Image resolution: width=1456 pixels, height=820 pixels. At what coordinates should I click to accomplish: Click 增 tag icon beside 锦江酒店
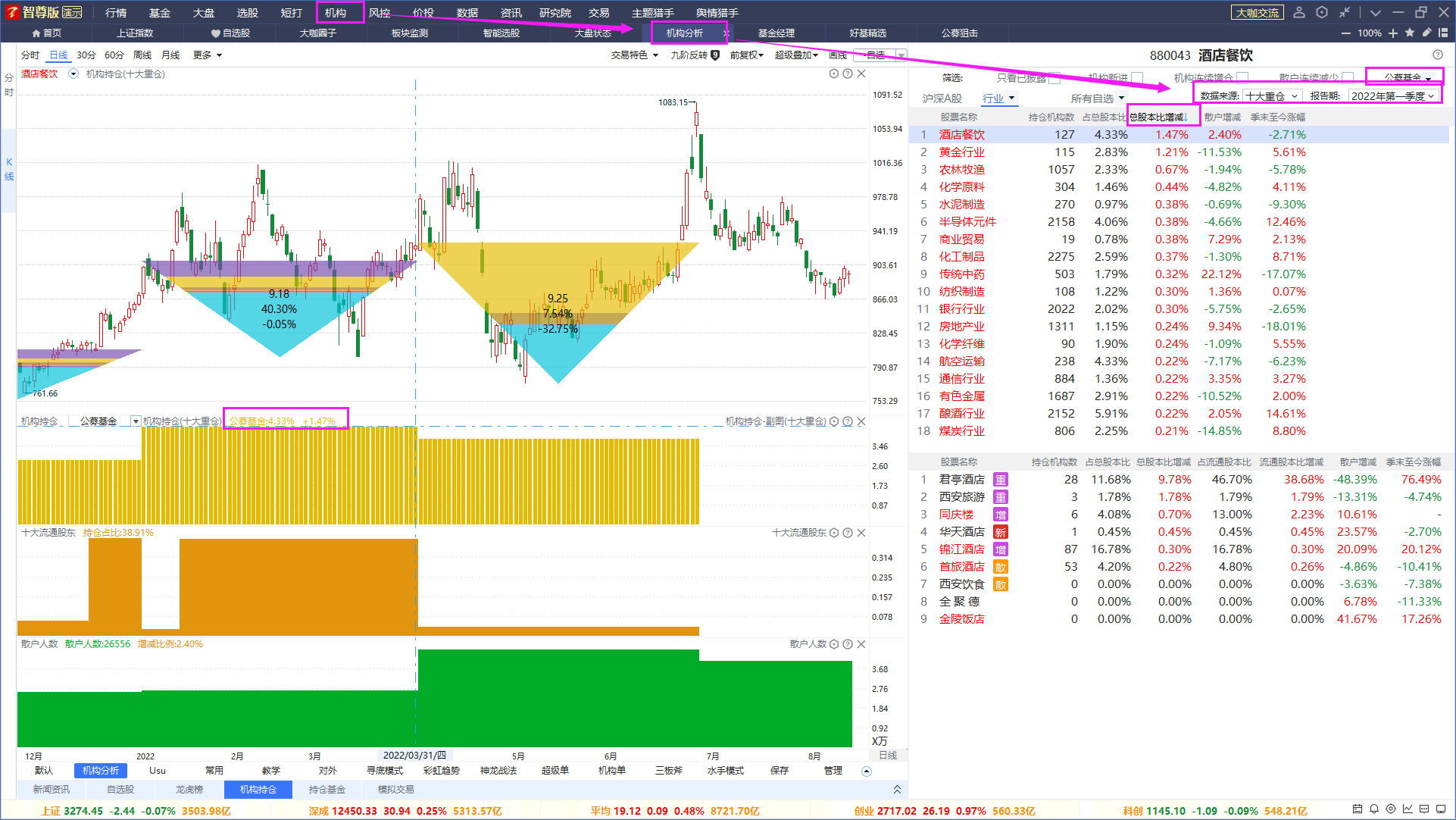tap(1001, 549)
